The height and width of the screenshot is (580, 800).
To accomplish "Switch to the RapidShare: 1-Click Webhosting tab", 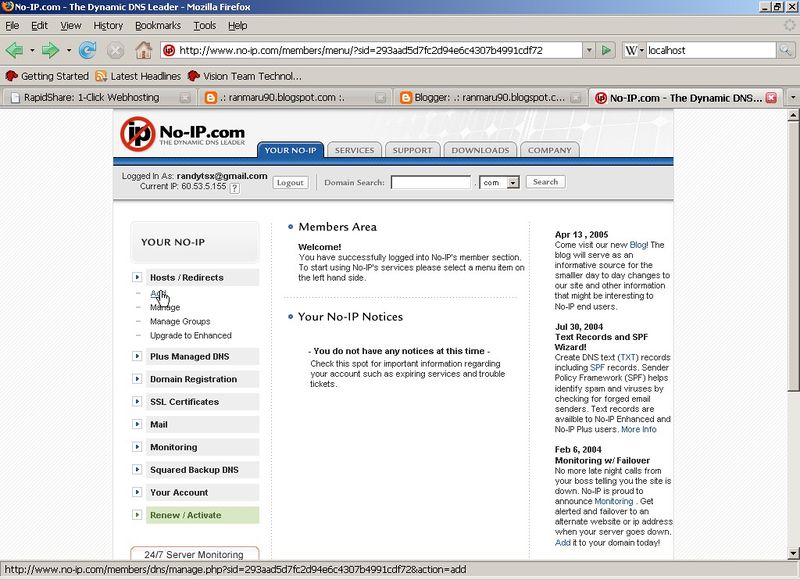I will (x=99, y=97).
